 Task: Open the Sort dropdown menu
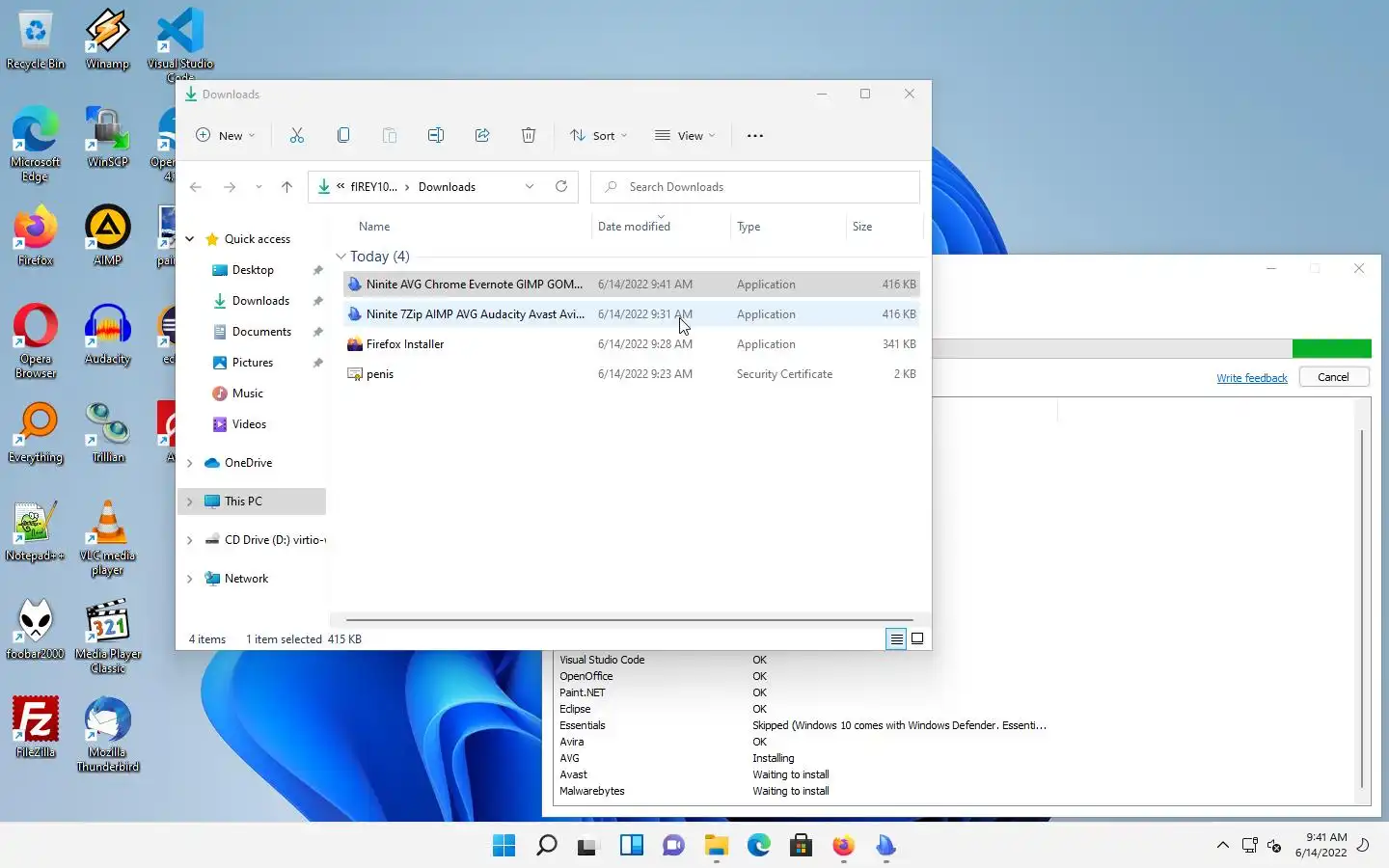pyautogui.click(x=598, y=135)
